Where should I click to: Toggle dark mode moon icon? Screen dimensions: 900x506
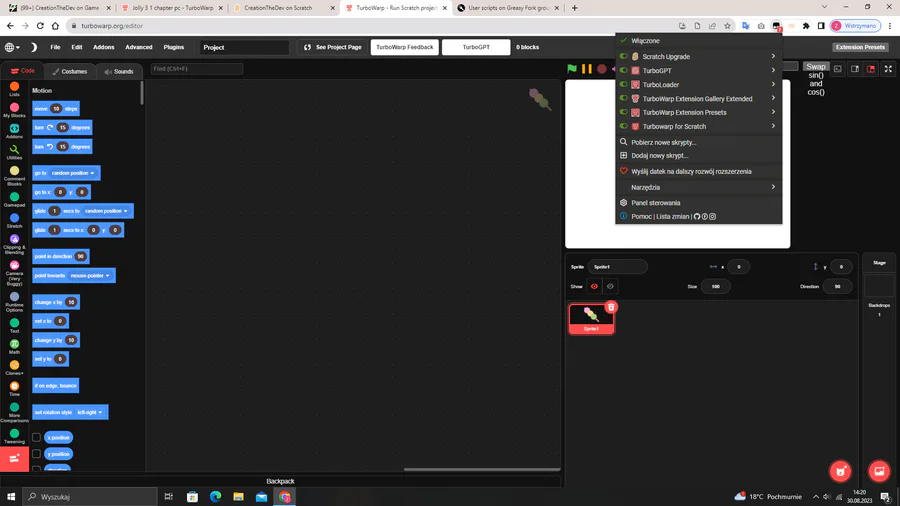33,47
